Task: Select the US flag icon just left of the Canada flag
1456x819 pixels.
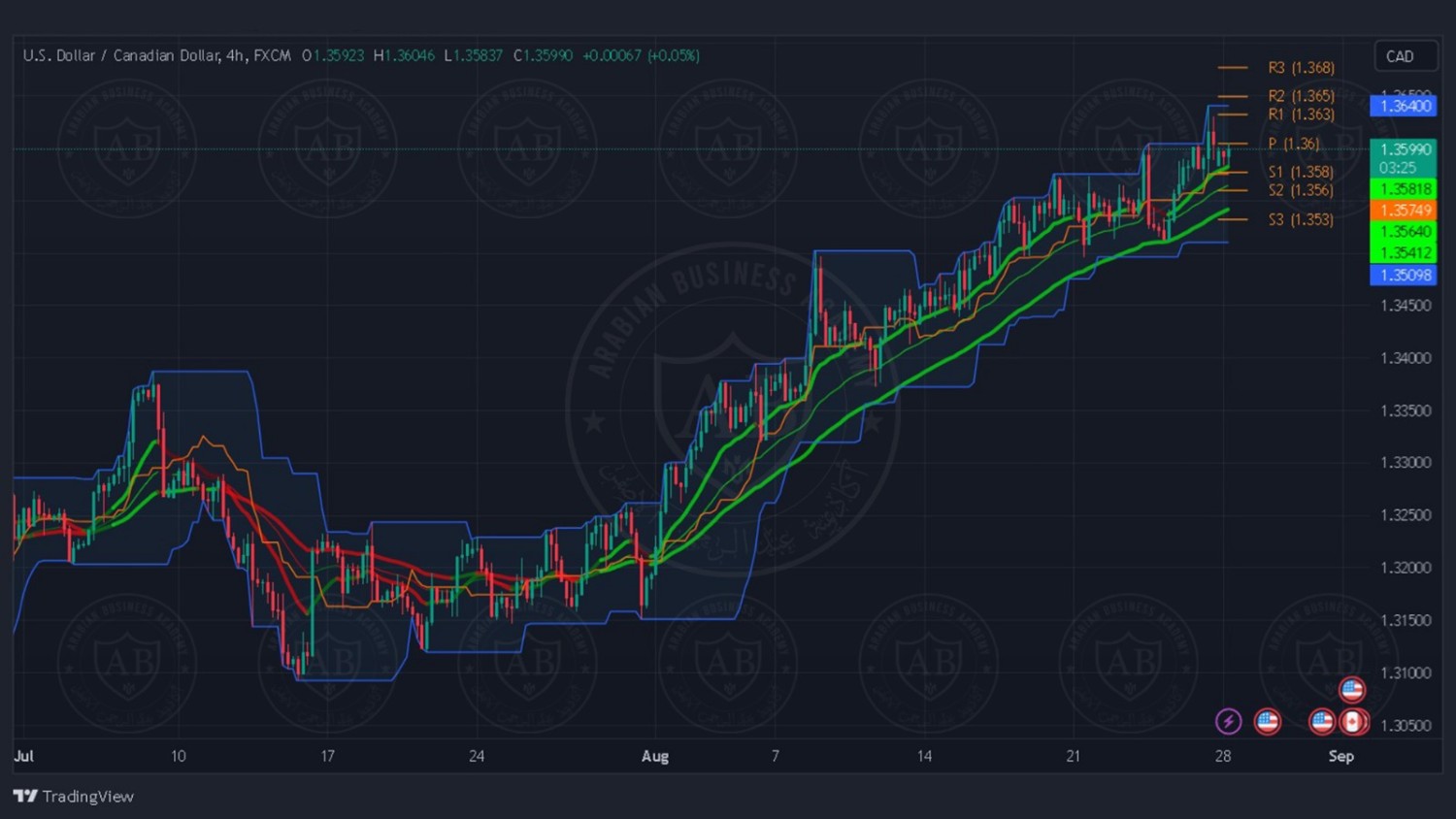Action: tap(1321, 721)
